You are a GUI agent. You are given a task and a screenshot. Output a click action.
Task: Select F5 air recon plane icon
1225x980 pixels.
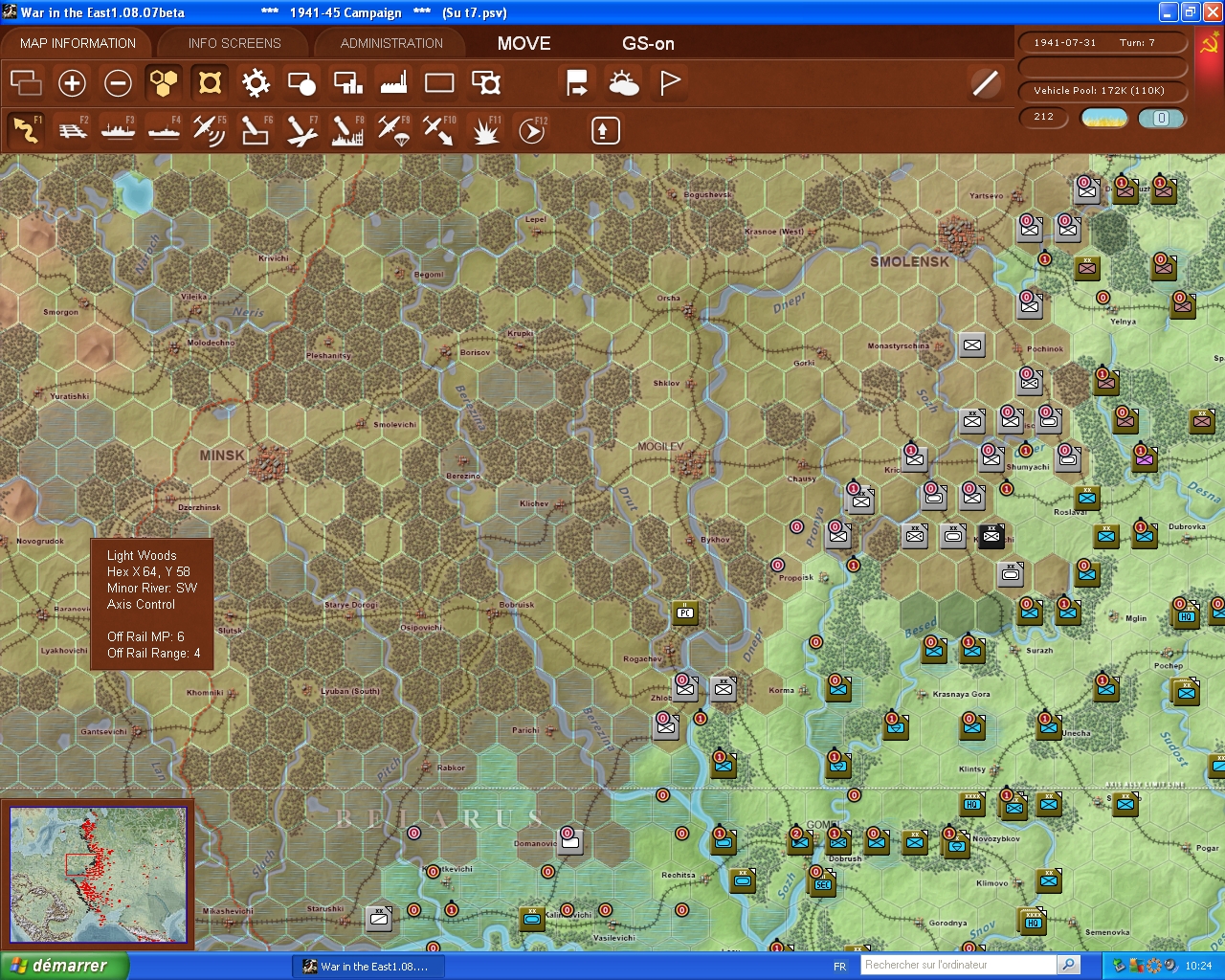click(x=210, y=130)
